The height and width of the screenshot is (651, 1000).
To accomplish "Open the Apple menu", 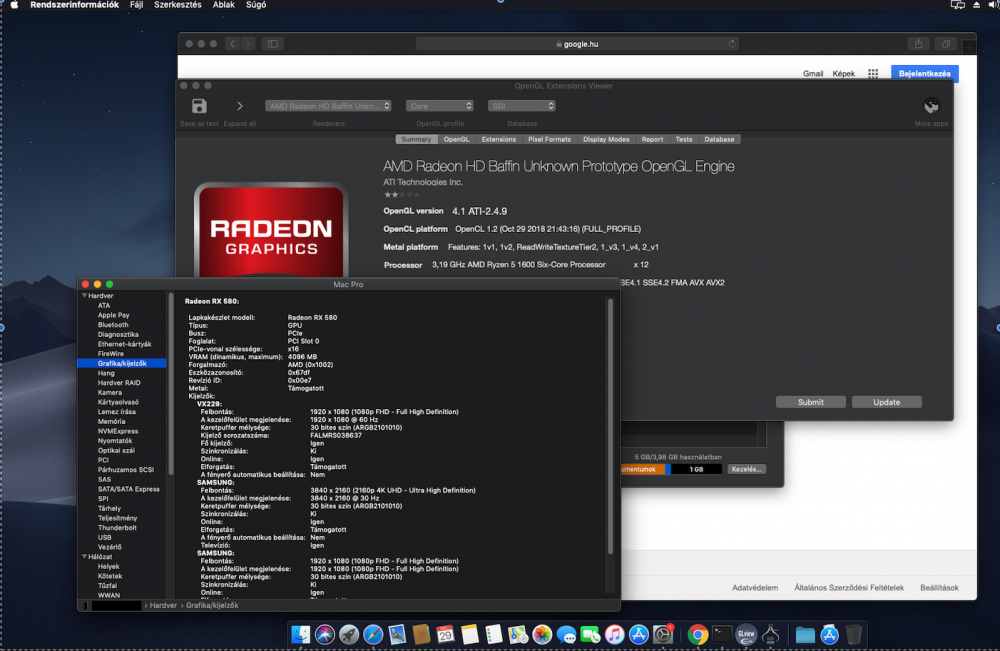I will coord(15,5).
